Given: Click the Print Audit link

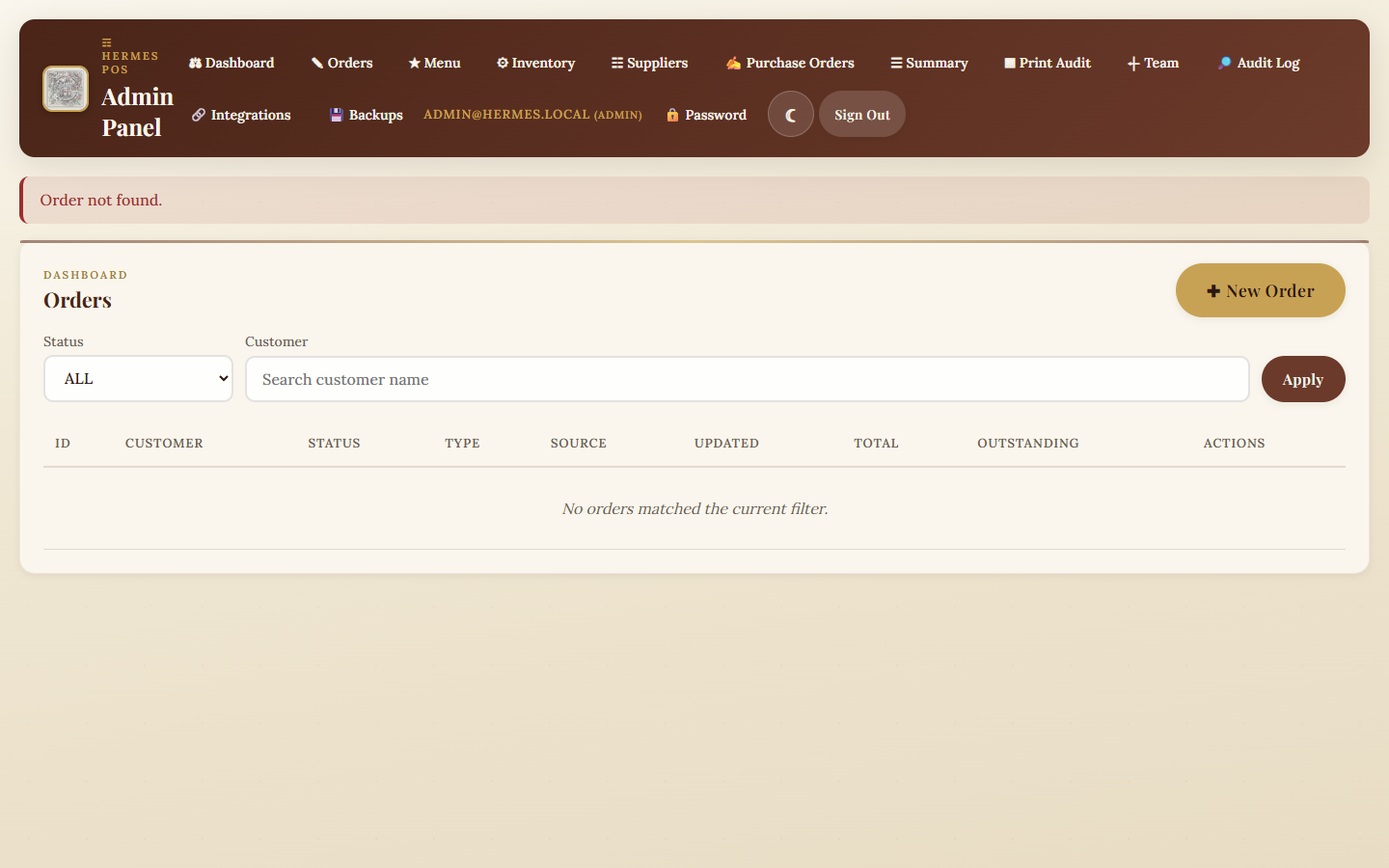Looking at the screenshot, I should click(1047, 62).
